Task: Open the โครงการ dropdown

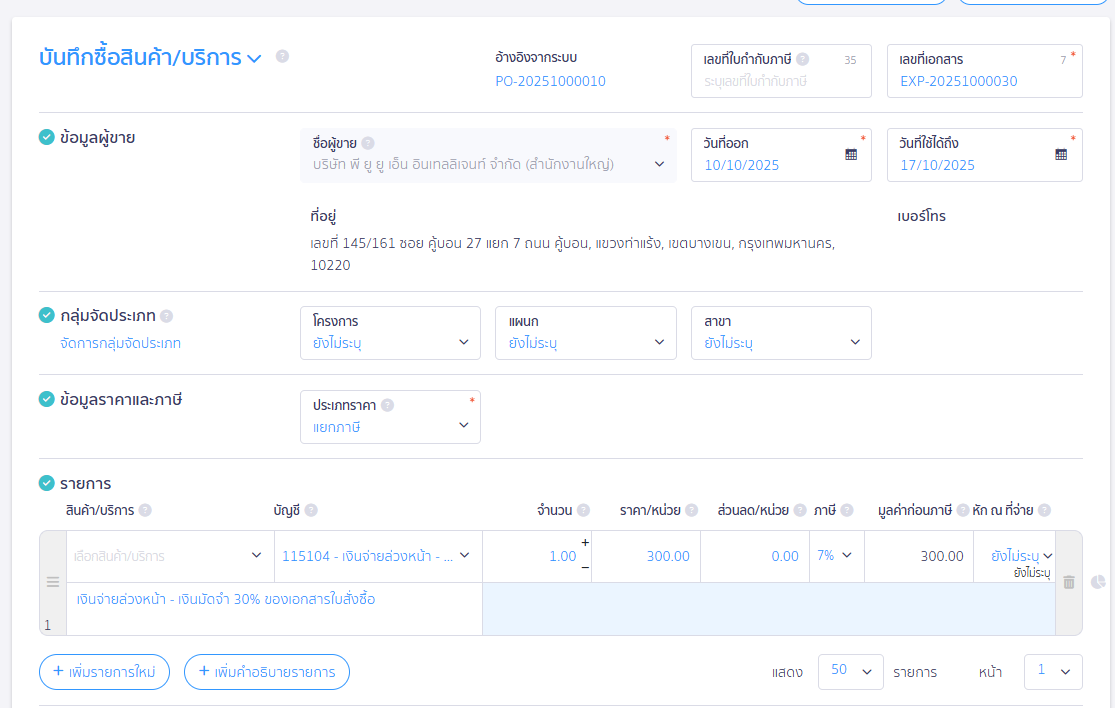Action: (390, 333)
